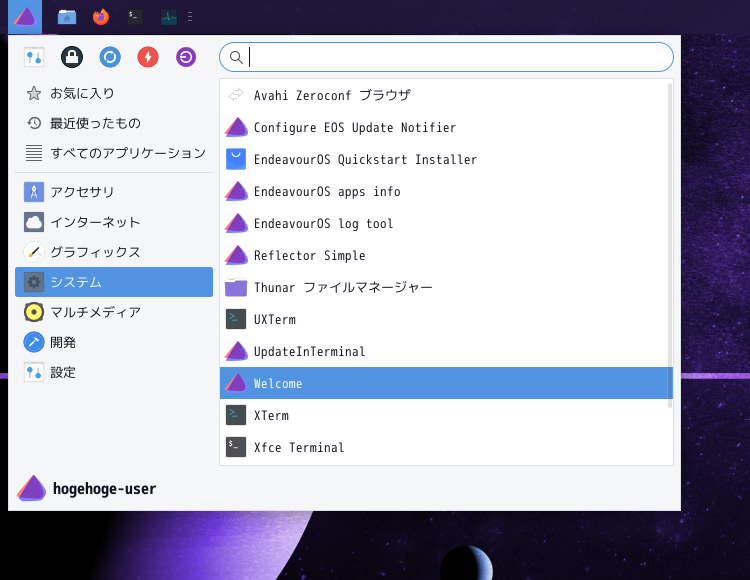Launch EndeavourOS Quickstart Installer
Screen dimensions: 750x580
(446, 159)
